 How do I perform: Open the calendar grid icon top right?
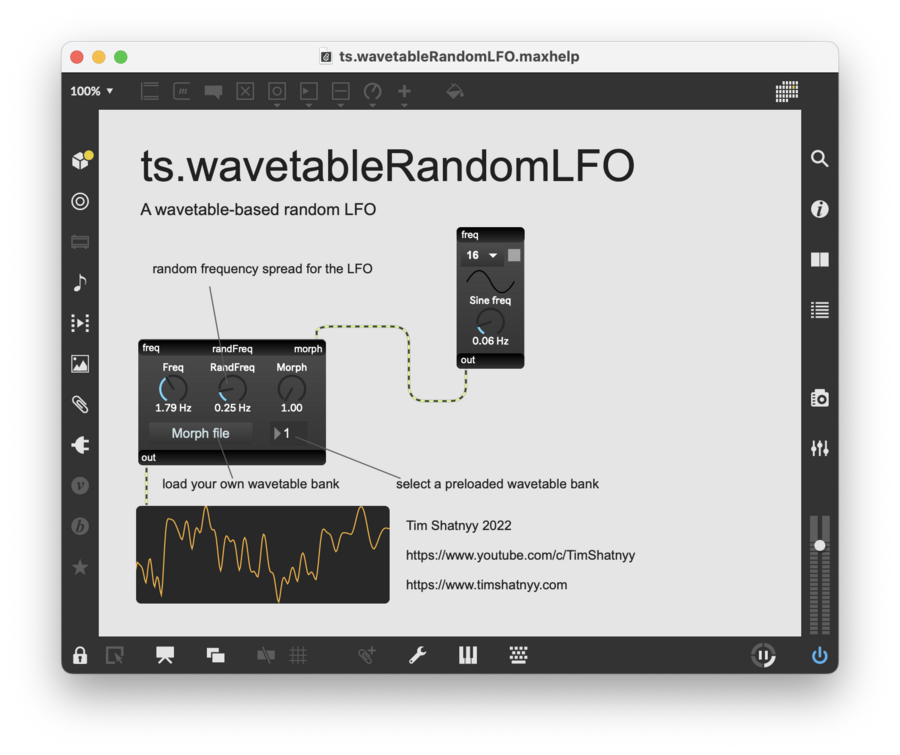(786, 91)
